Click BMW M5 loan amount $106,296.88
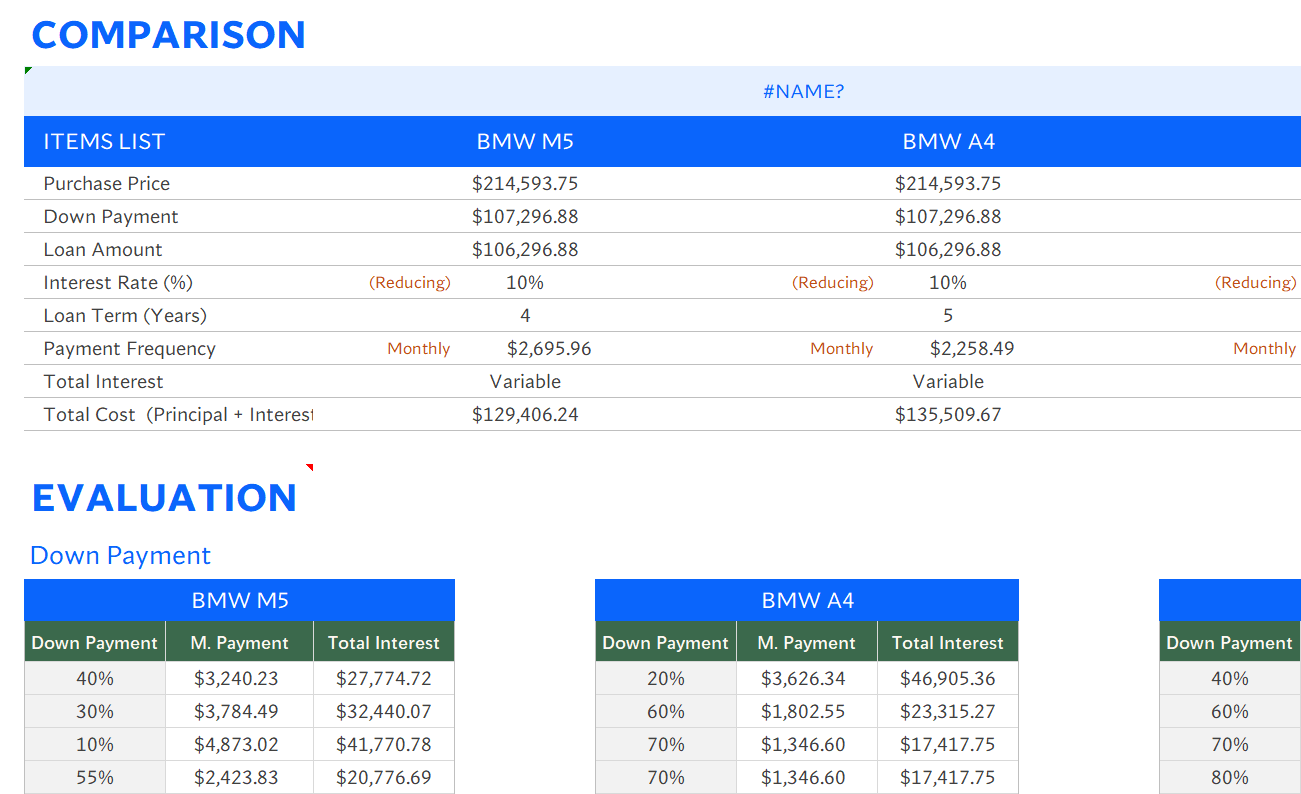Screen dimensions: 1301x794 click(x=525, y=249)
